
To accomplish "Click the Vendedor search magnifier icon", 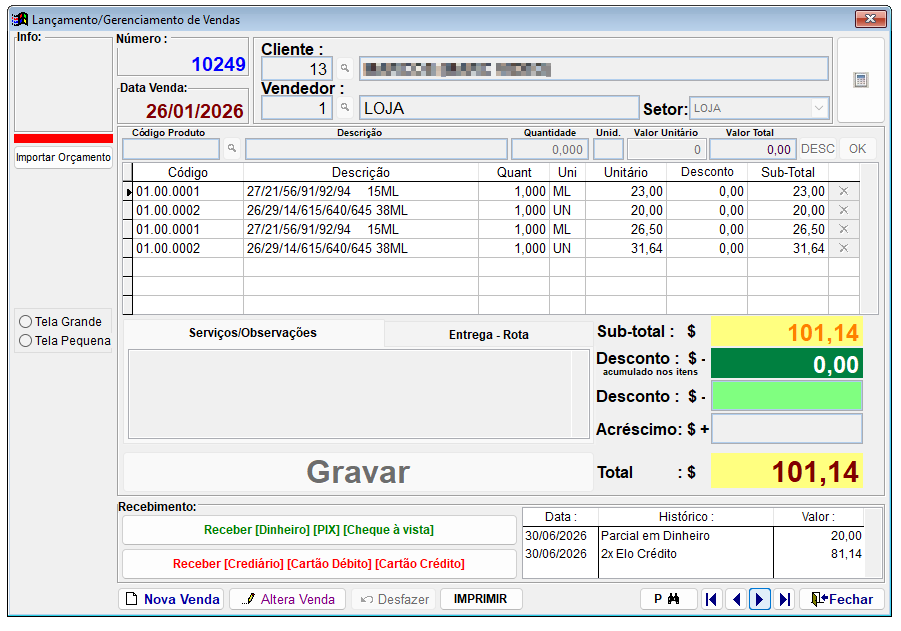I will click(344, 107).
